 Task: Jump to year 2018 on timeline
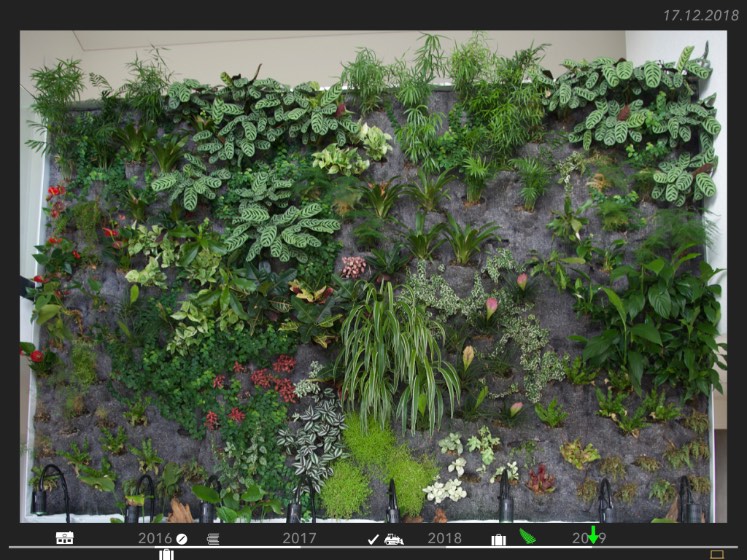(x=444, y=538)
